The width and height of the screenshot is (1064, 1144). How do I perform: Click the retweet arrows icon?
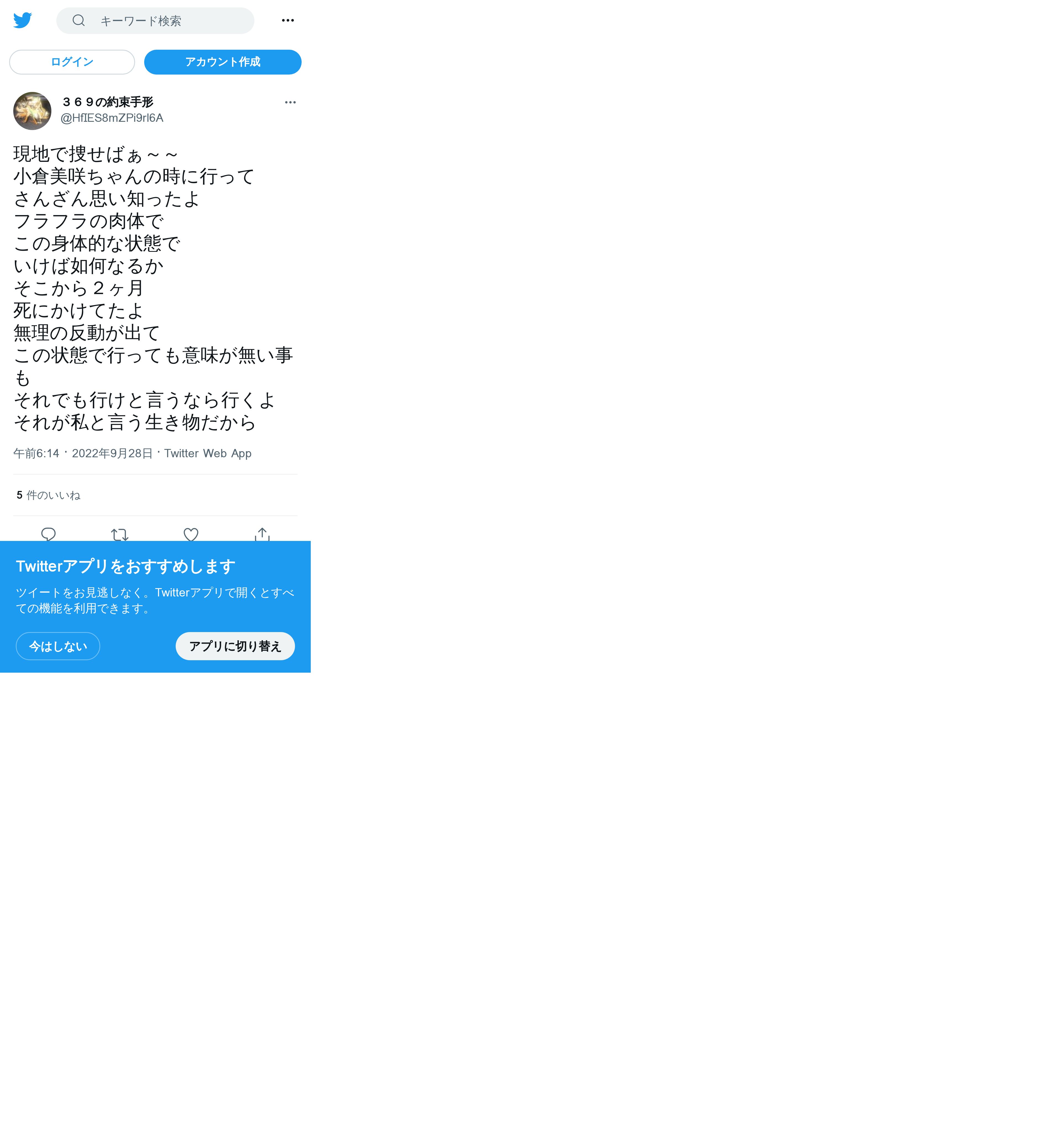pyautogui.click(x=120, y=535)
